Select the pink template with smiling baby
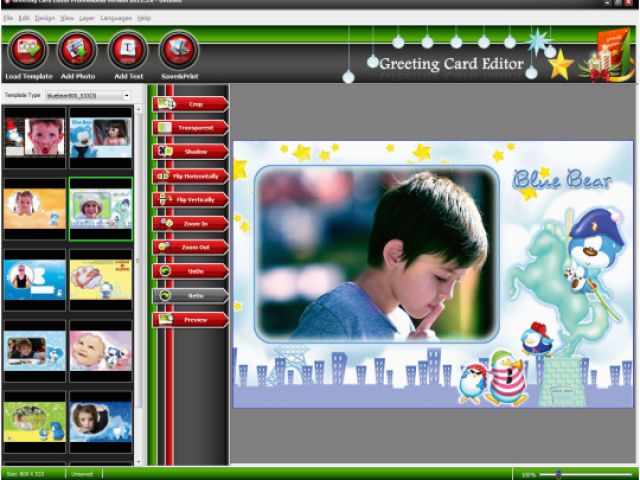 coord(101,351)
